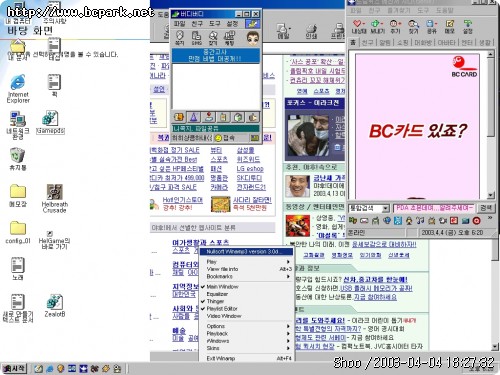Click the 검색 search button in messenger
The image size is (500, 375).
tap(486, 208)
